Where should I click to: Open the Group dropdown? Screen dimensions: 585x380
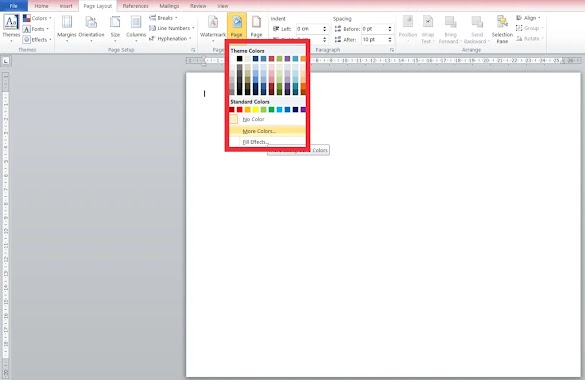point(529,28)
